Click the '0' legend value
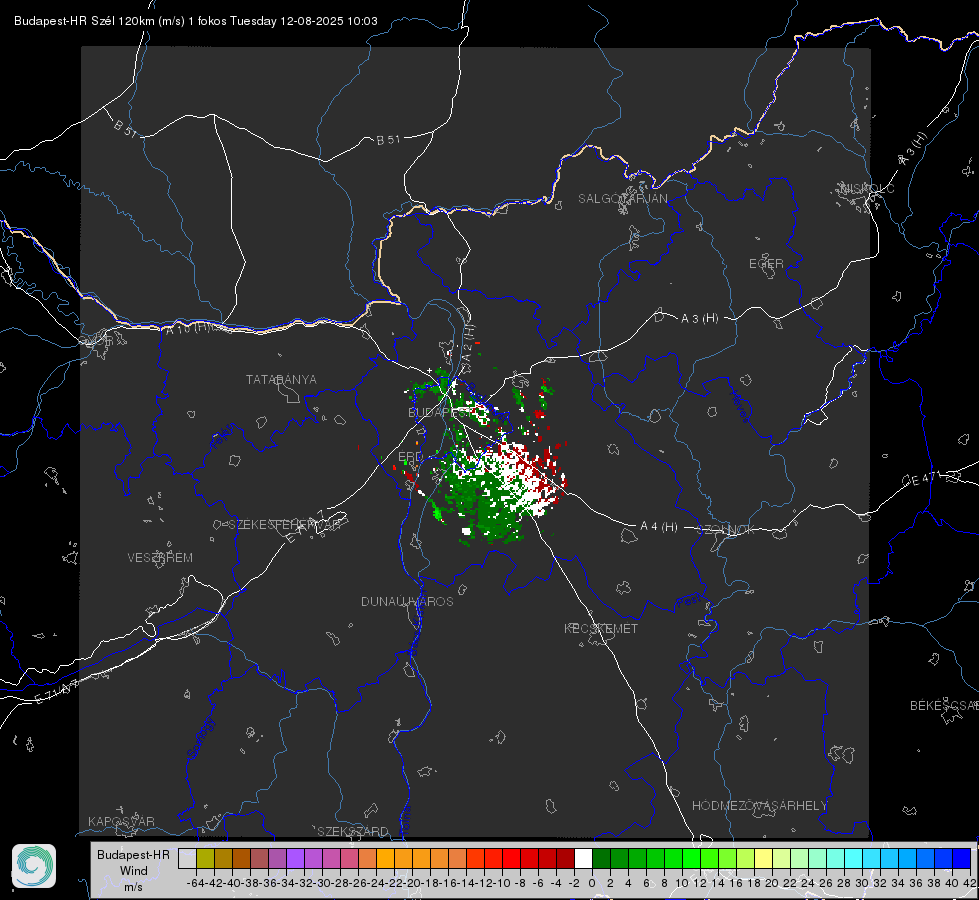 pos(592,883)
